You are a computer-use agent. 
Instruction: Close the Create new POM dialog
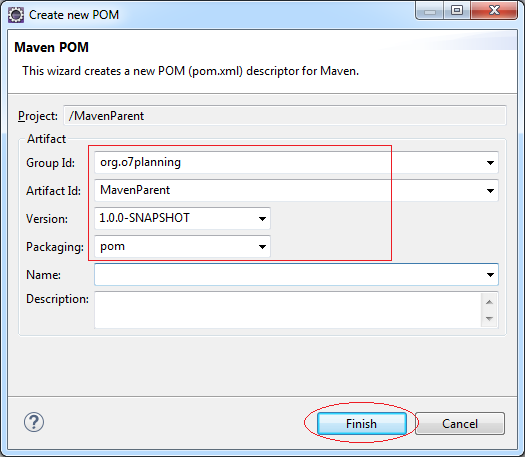[x=494, y=10]
